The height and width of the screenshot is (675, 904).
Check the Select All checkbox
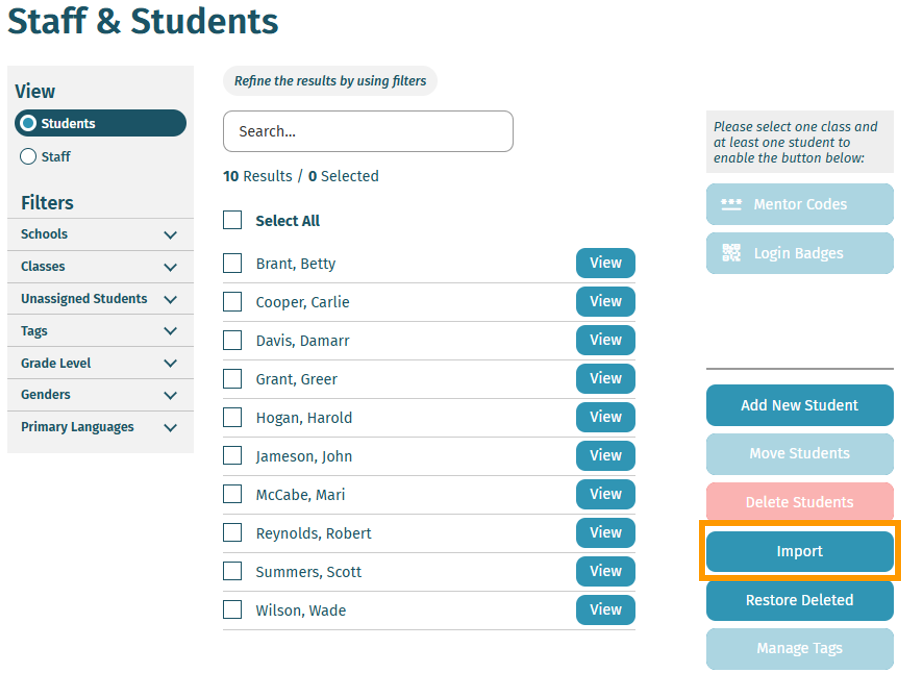pos(232,220)
